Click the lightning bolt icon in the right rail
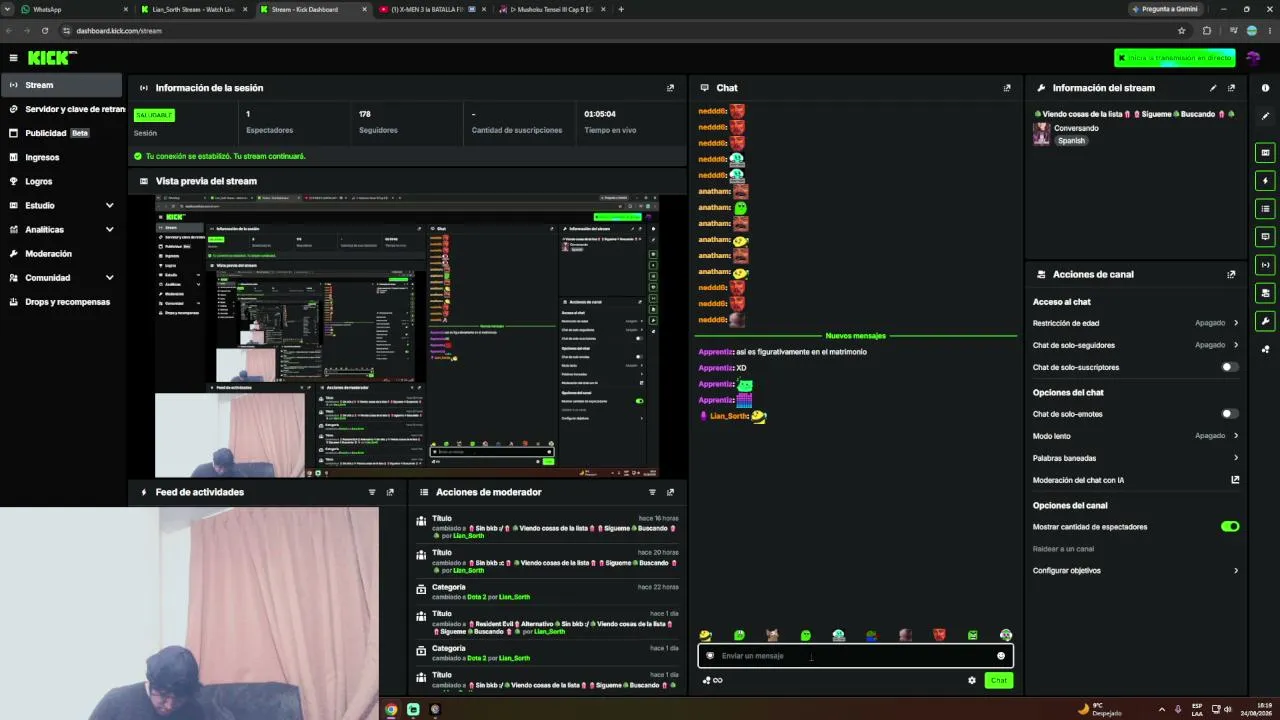The width and height of the screenshot is (1280, 720). point(1265,181)
